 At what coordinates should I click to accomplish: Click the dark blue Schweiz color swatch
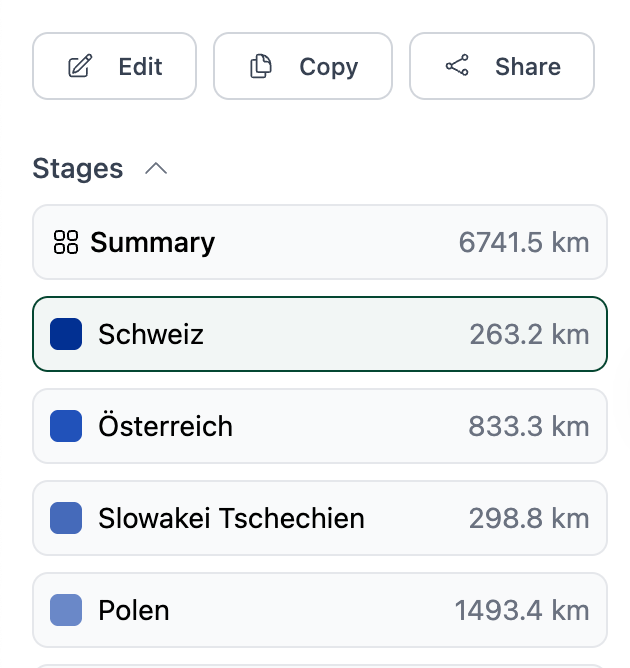tap(66, 334)
